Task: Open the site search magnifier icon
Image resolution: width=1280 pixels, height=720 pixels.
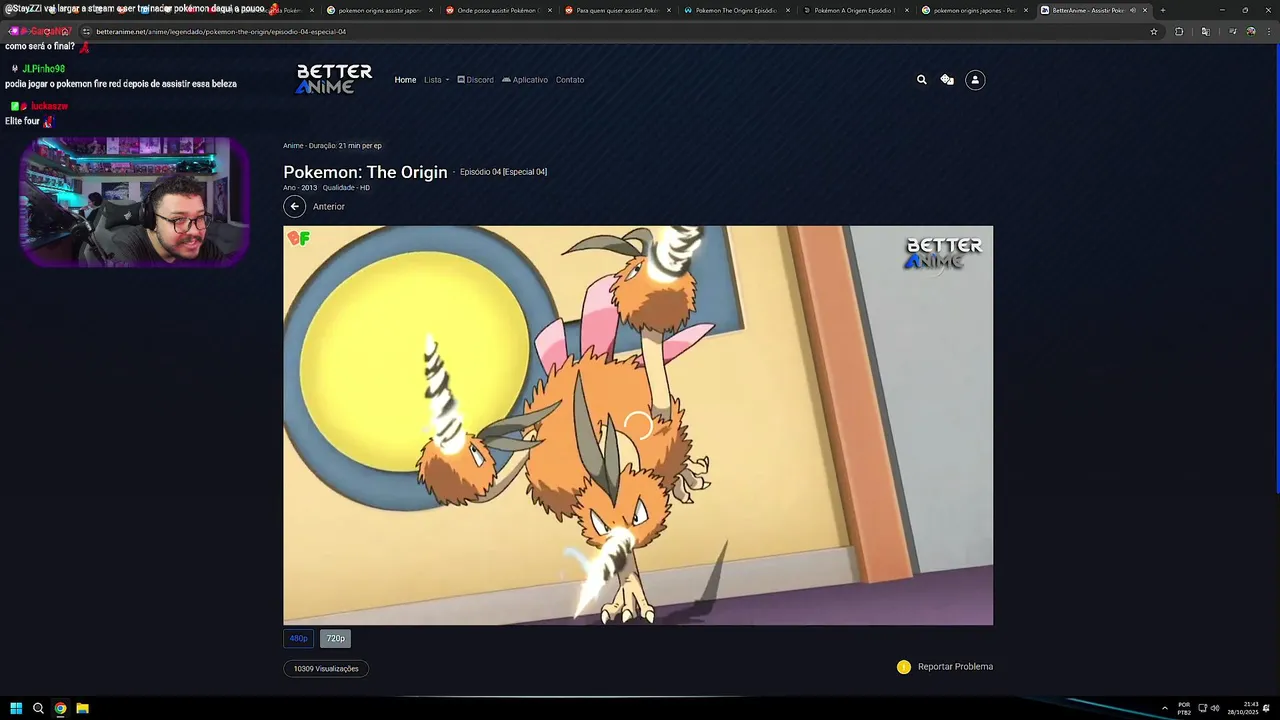Action: click(x=922, y=80)
